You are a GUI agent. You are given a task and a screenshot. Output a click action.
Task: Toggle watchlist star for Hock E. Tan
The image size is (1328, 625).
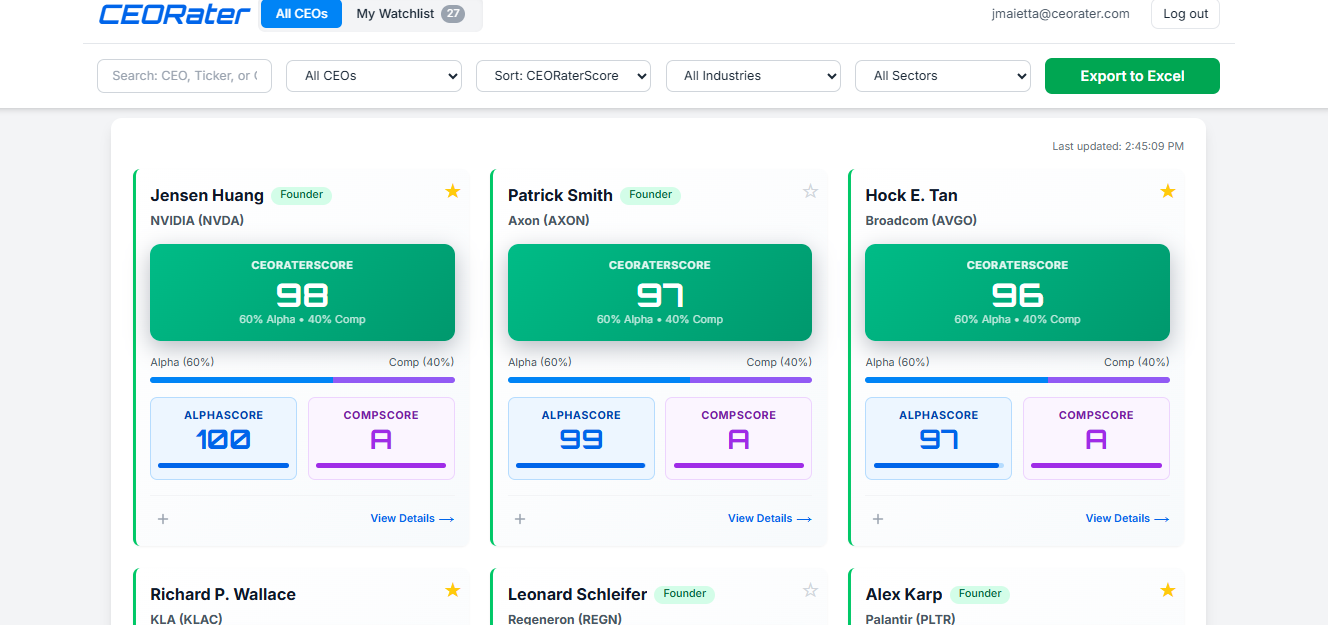coord(1168,191)
